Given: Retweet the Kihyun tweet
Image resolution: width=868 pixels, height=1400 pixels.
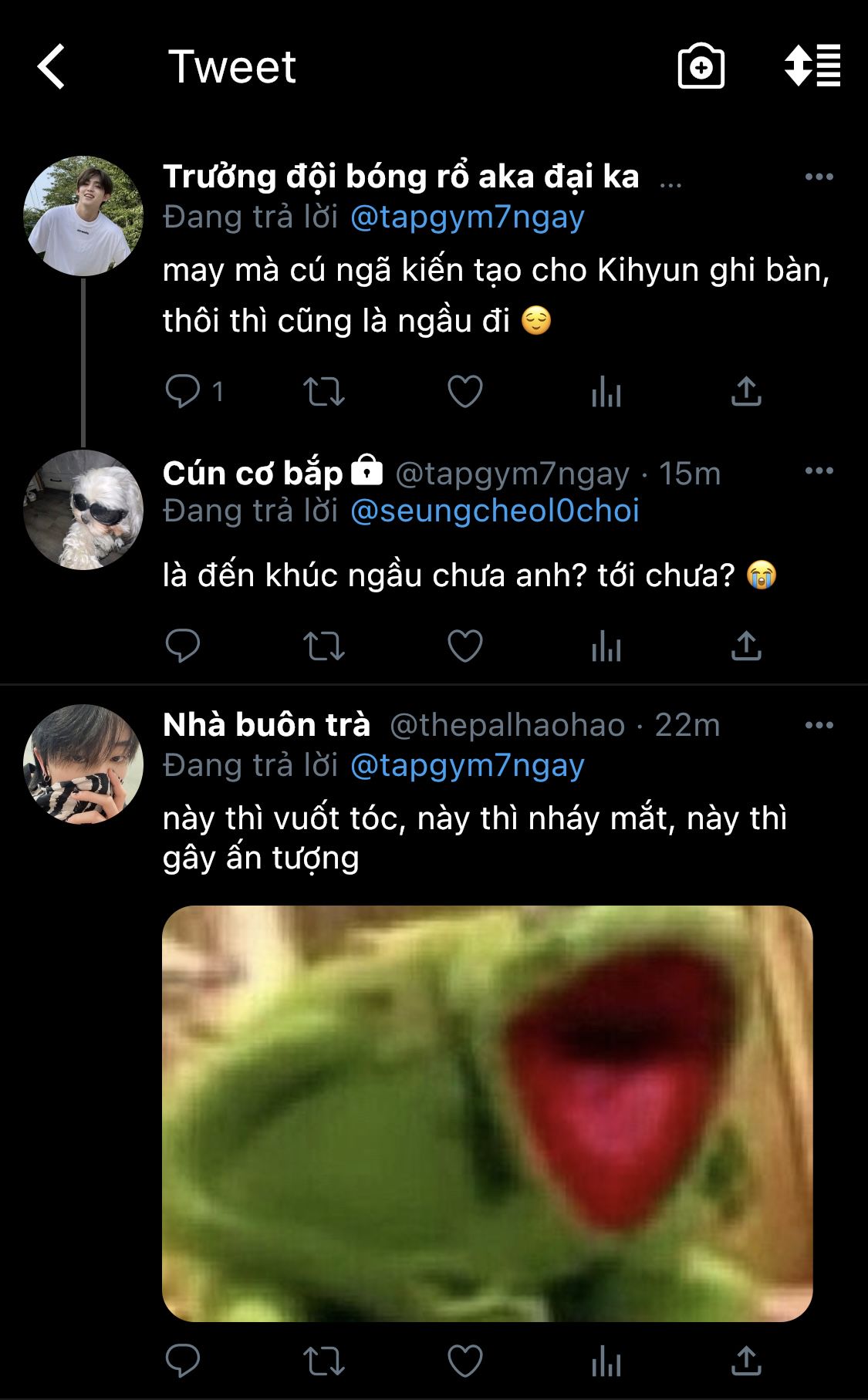Looking at the screenshot, I should (323, 391).
